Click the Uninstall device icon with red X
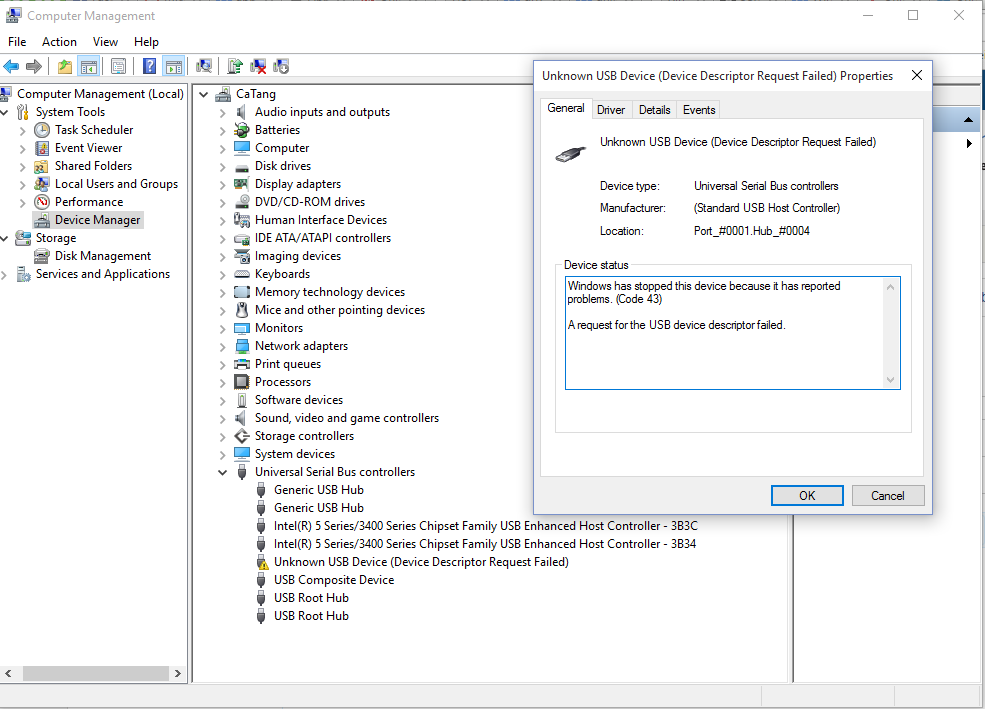 pyautogui.click(x=258, y=67)
